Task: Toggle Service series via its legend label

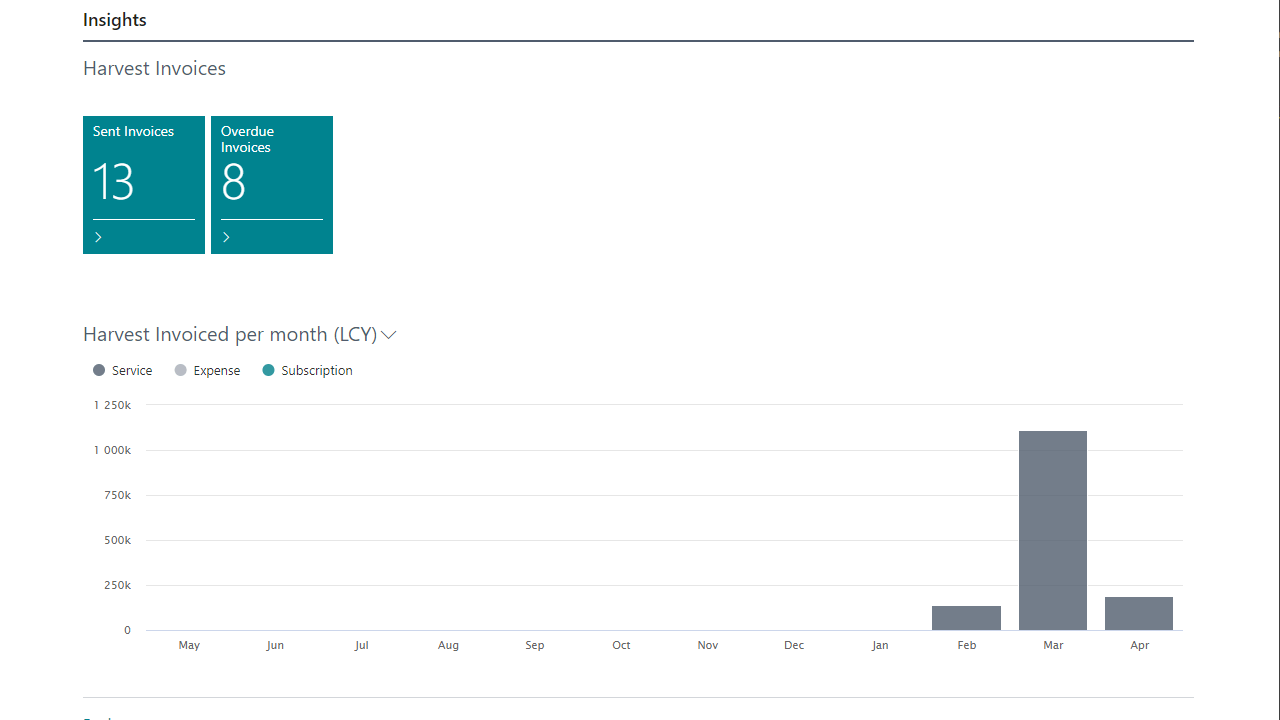Action: pos(132,371)
